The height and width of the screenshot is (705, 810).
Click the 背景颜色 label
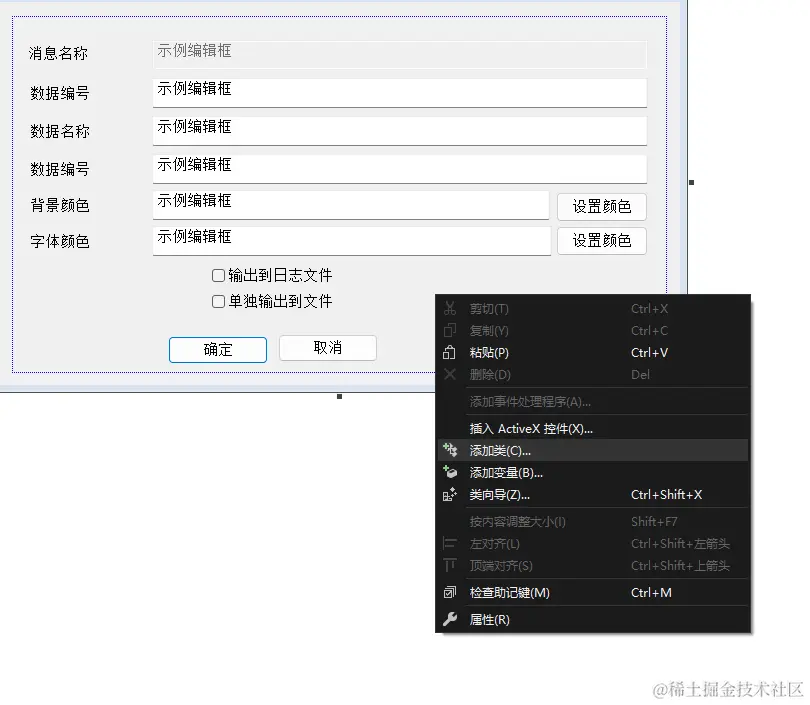pyautogui.click(x=60, y=205)
